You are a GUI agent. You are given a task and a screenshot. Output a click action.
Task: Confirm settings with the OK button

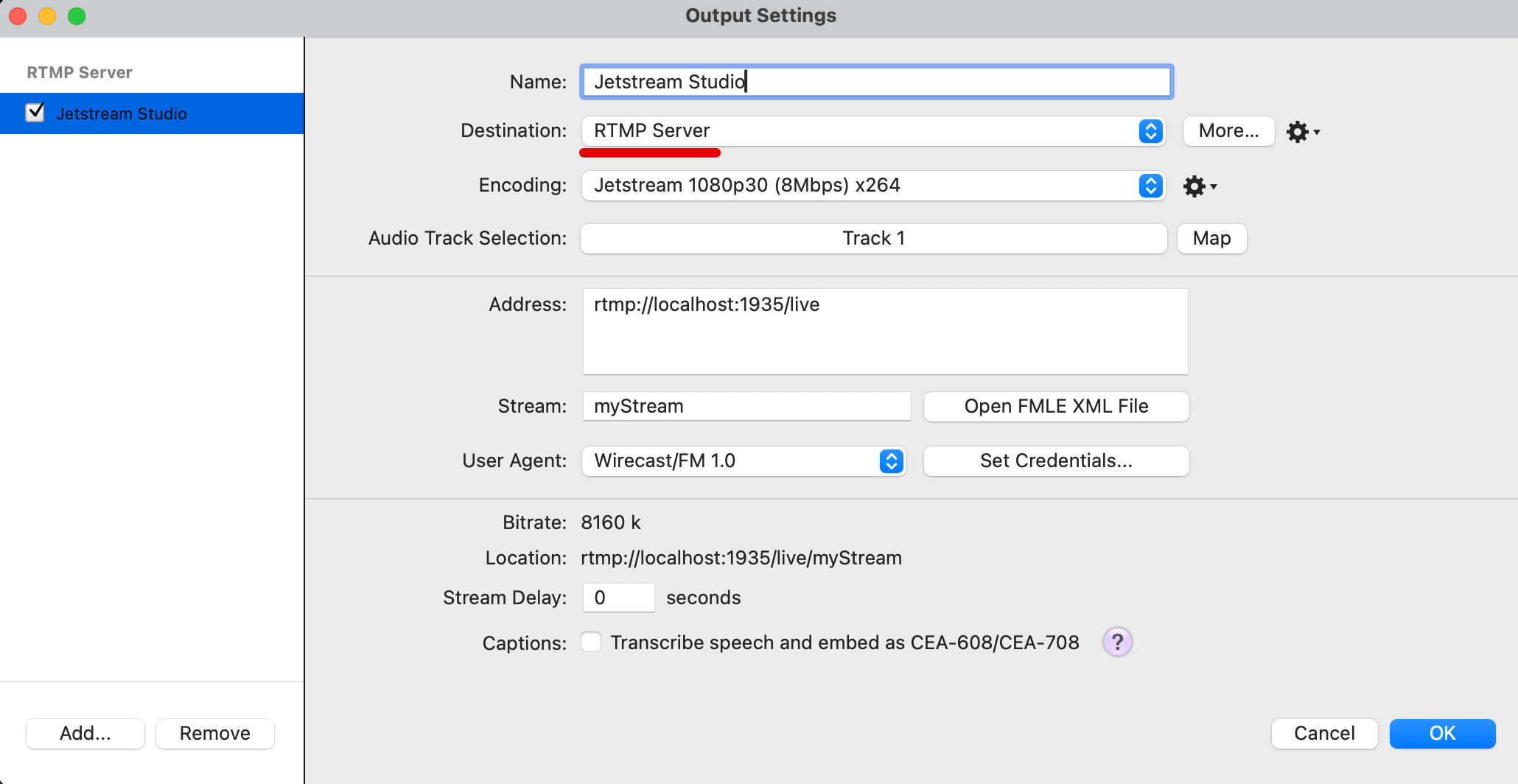pyautogui.click(x=1442, y=734)
